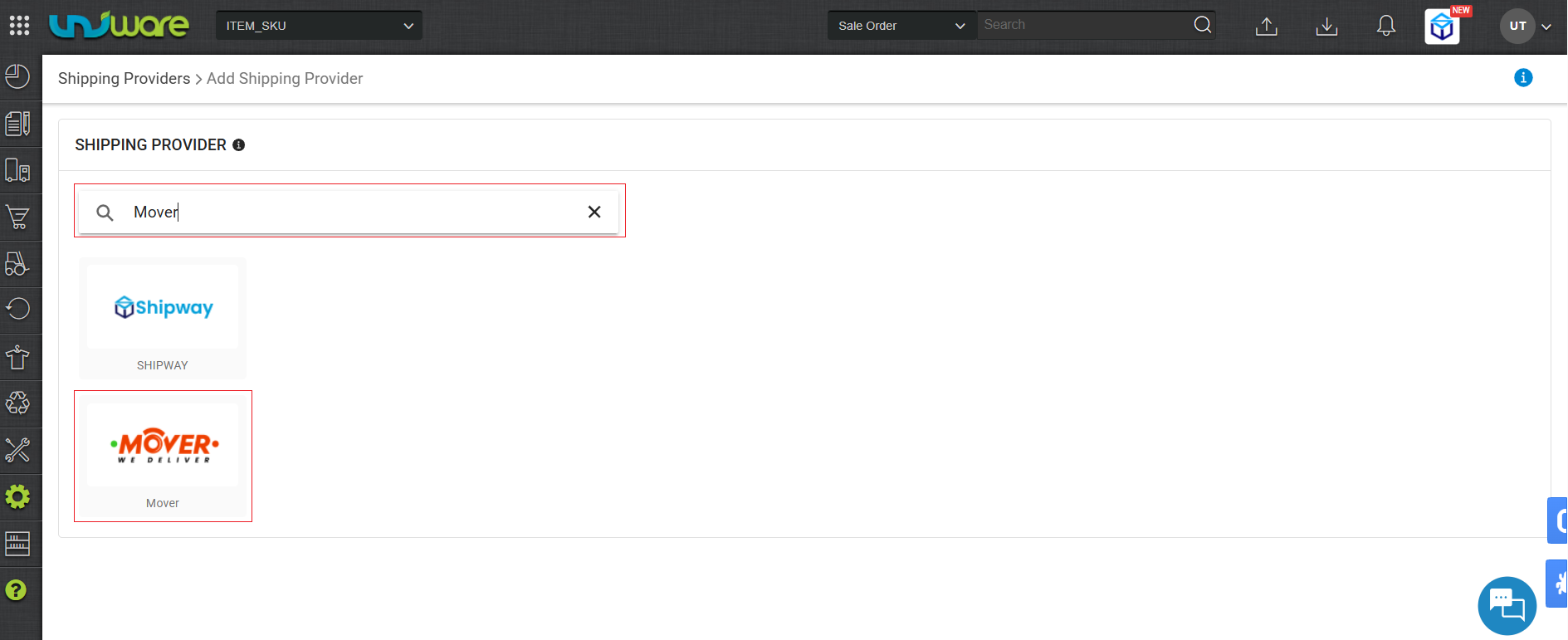The image size is (1568, 640).
Task: Select the Shipway provider card
Action: point(163,318)
